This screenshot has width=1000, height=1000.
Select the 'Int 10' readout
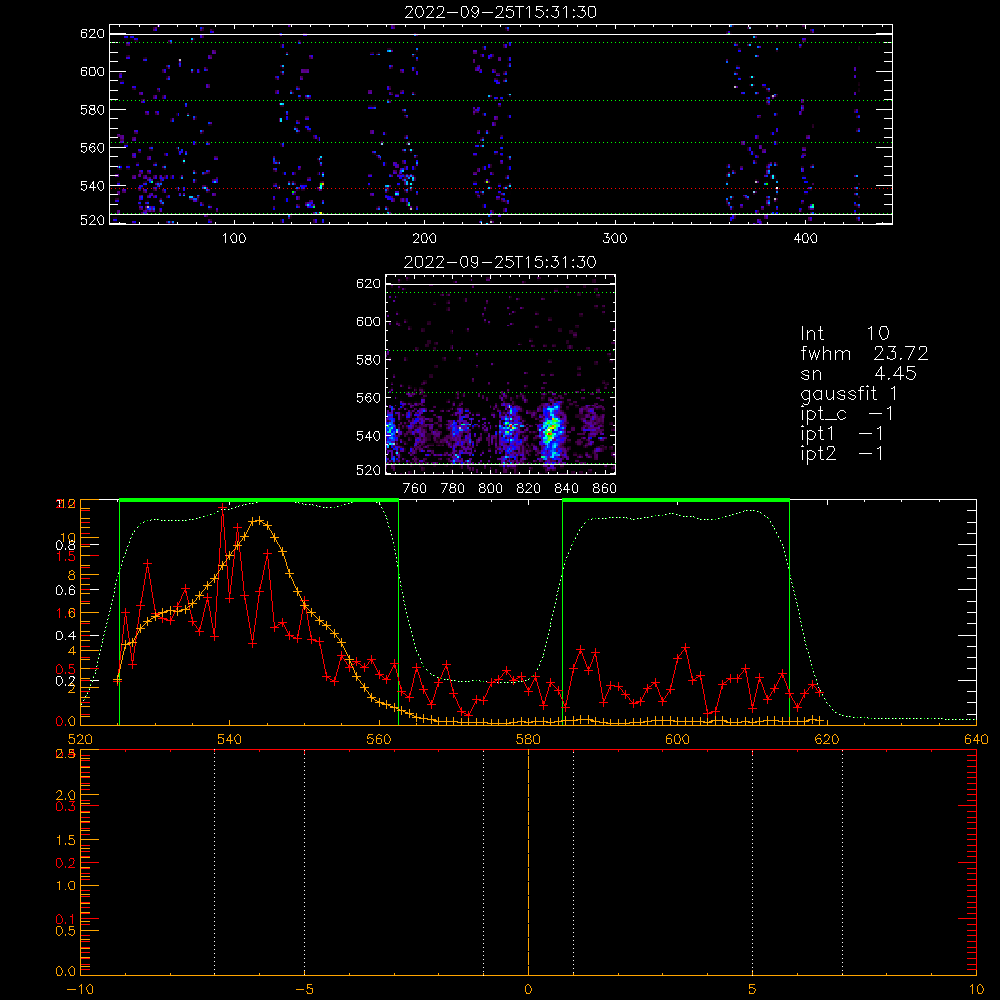click(845, 333)
